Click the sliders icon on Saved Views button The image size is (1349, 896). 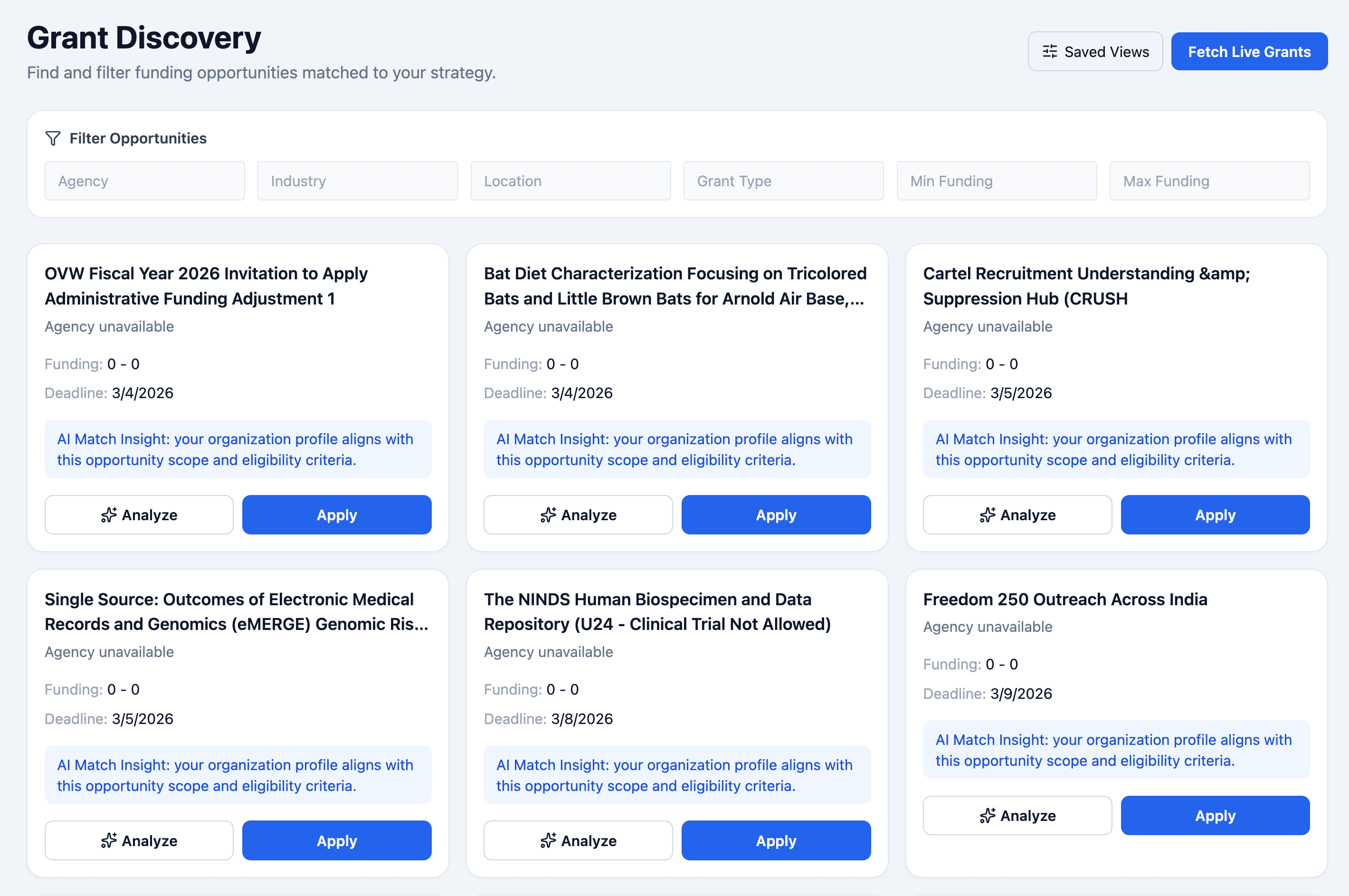coord(1049,51)
